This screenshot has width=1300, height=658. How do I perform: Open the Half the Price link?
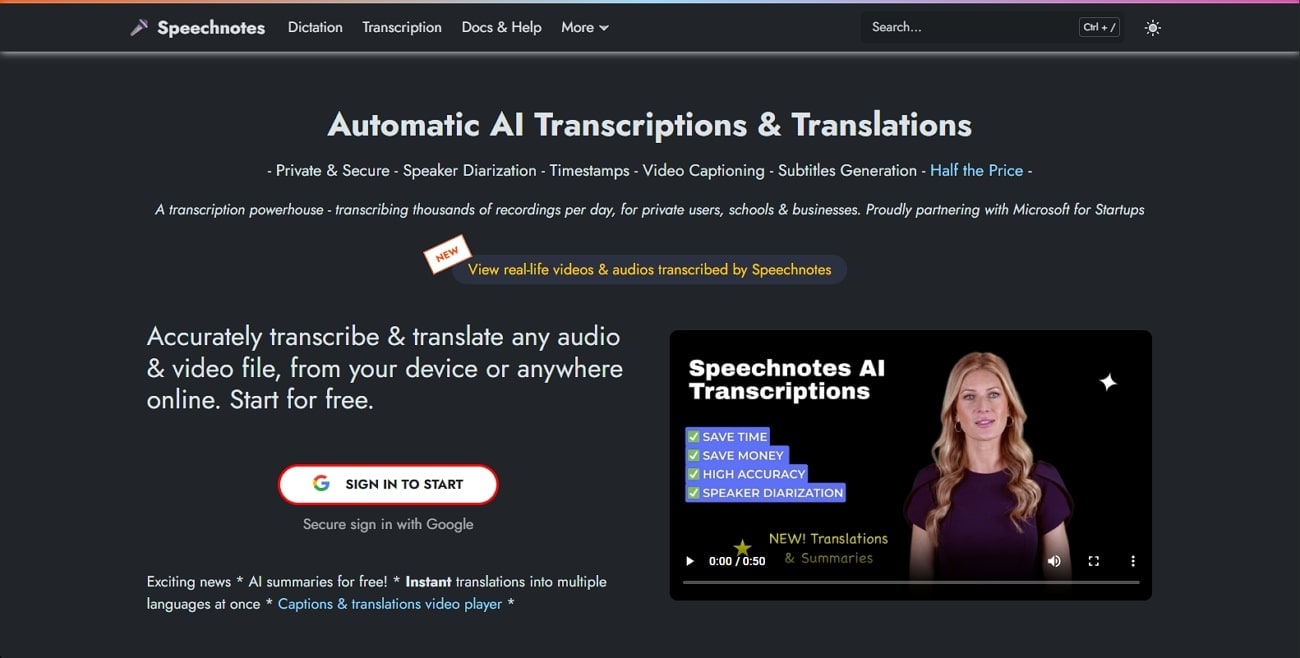976,170
